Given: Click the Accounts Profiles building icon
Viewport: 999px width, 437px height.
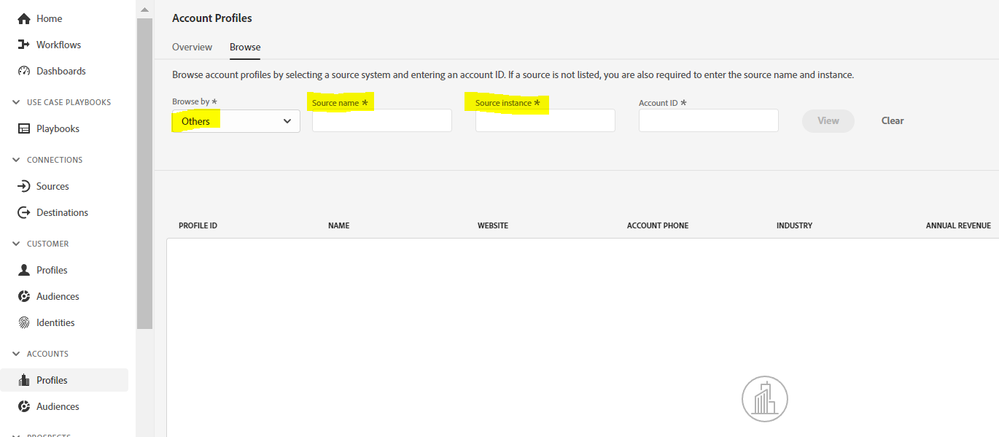Looking at the screenshot, I should pos(24,380).
